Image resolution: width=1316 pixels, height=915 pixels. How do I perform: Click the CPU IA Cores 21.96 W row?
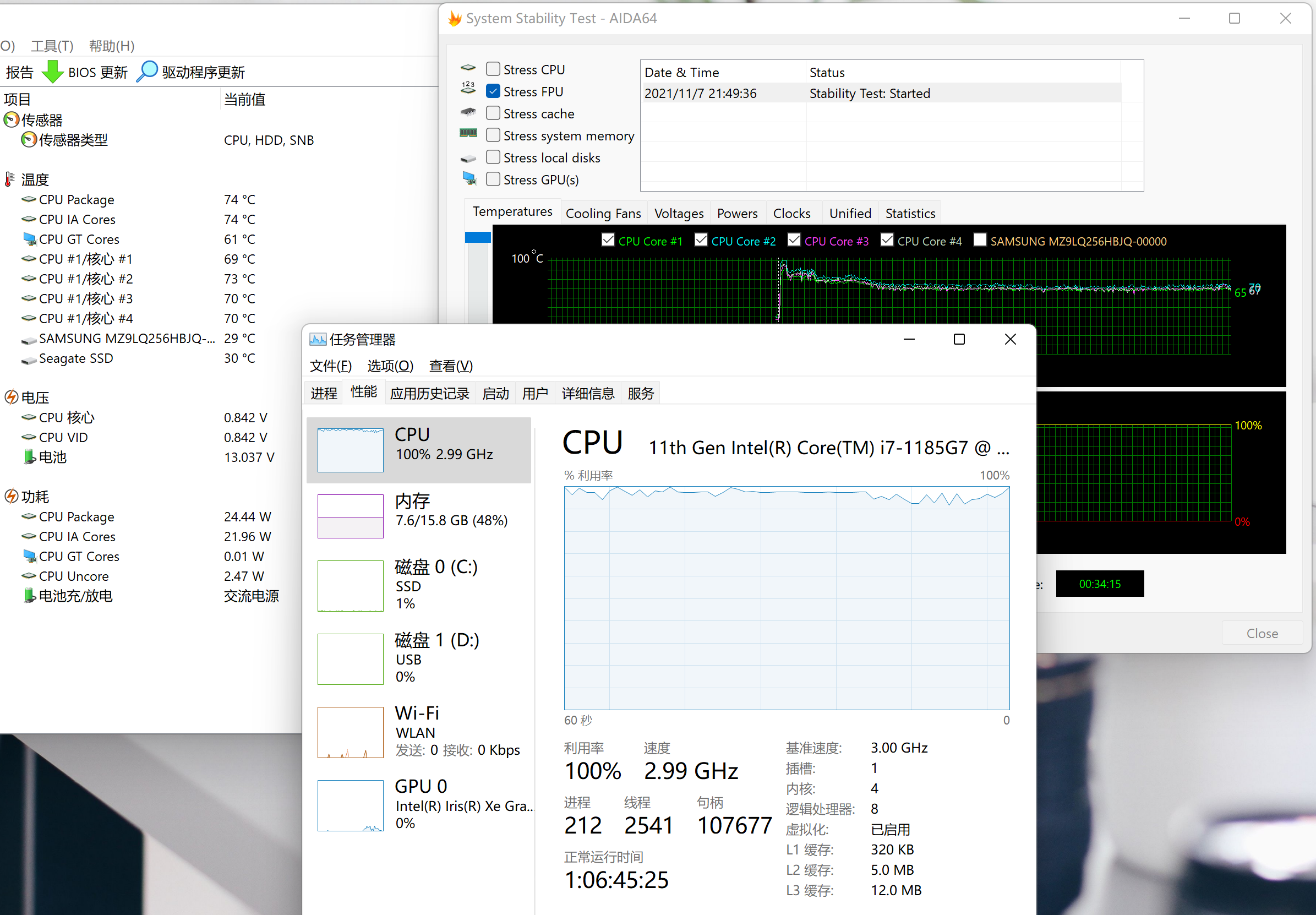pos(146,536)
